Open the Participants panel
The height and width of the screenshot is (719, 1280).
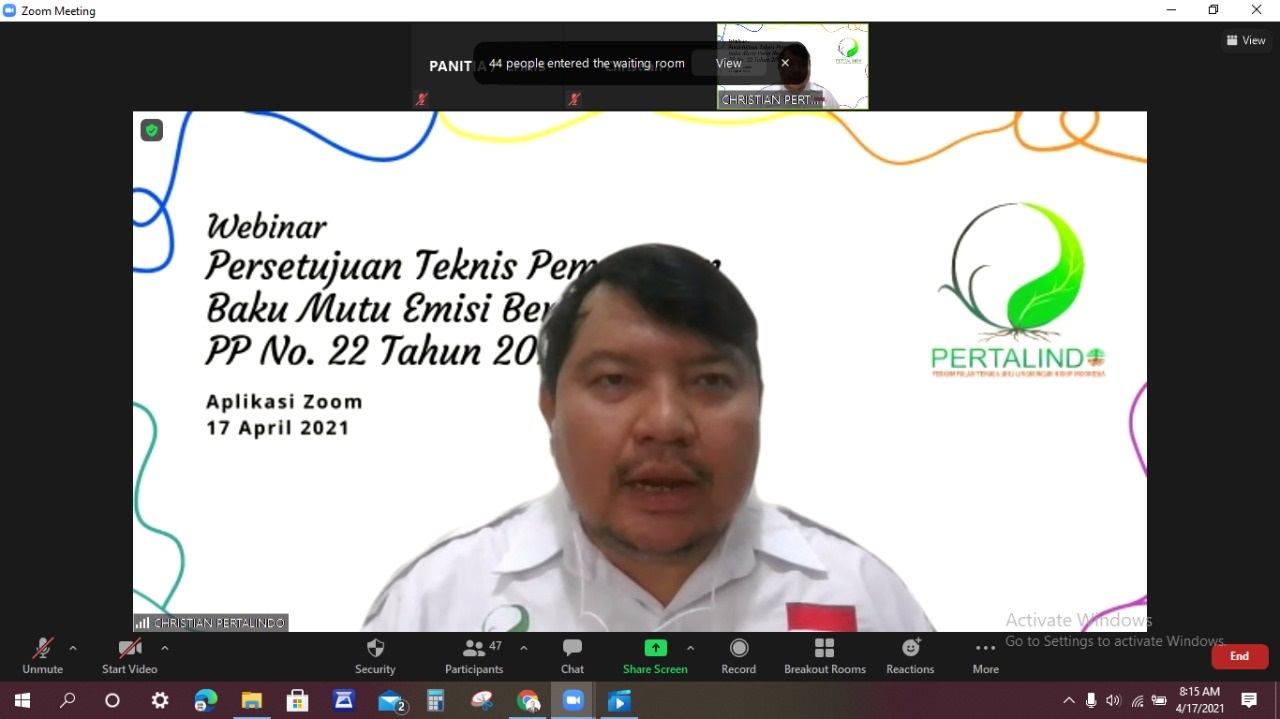point(474,656)
